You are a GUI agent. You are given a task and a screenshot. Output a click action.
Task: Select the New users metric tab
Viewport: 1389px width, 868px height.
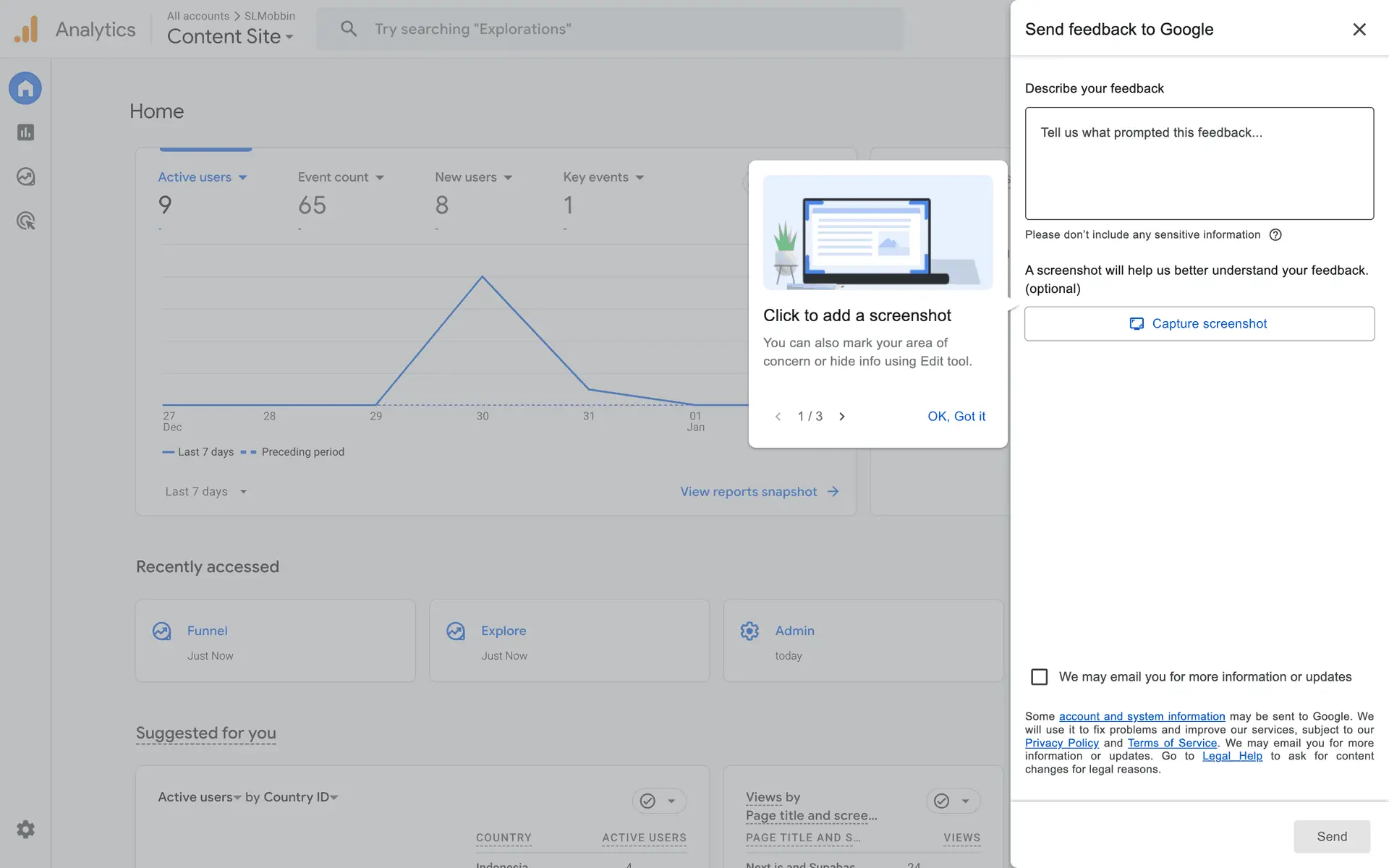tap(466, 177)
